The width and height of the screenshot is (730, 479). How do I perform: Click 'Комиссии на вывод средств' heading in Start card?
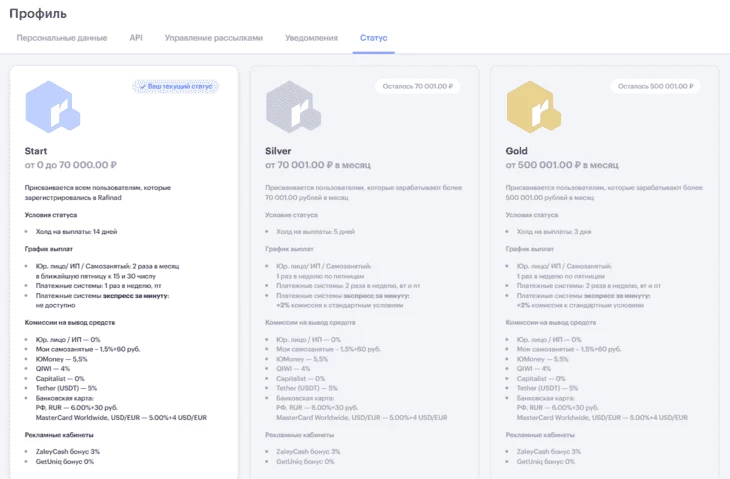pyautogui.click(x=70, y=322)
